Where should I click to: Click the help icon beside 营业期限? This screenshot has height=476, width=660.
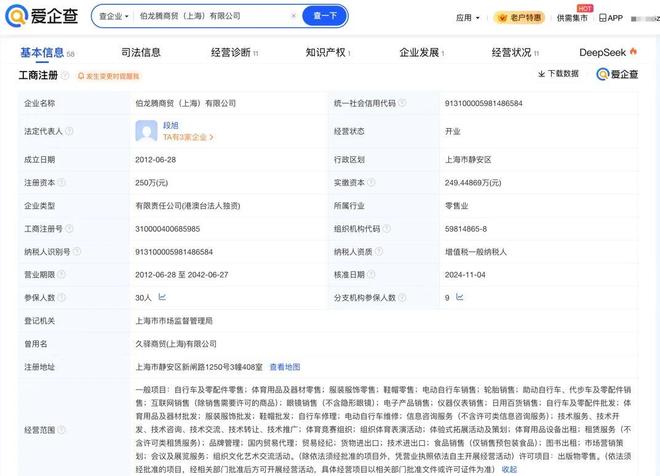click(61, 274)
